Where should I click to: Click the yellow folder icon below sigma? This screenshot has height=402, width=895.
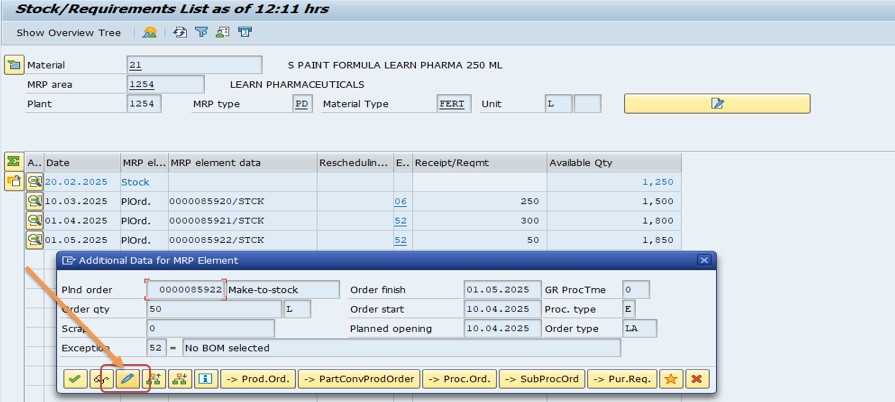tap(14, 182)
